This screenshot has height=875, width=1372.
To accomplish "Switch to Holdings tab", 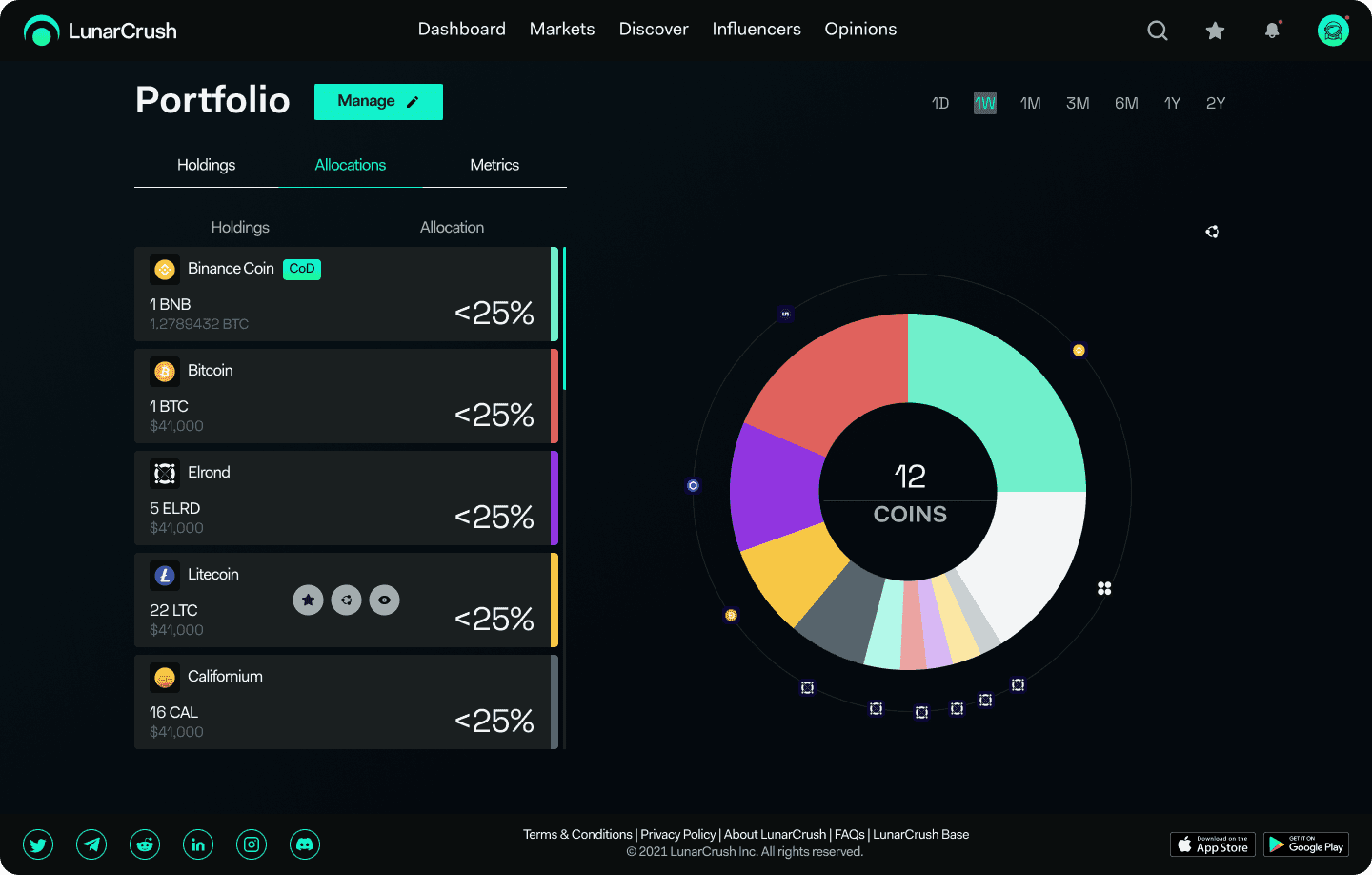I will tap(206, 165).
